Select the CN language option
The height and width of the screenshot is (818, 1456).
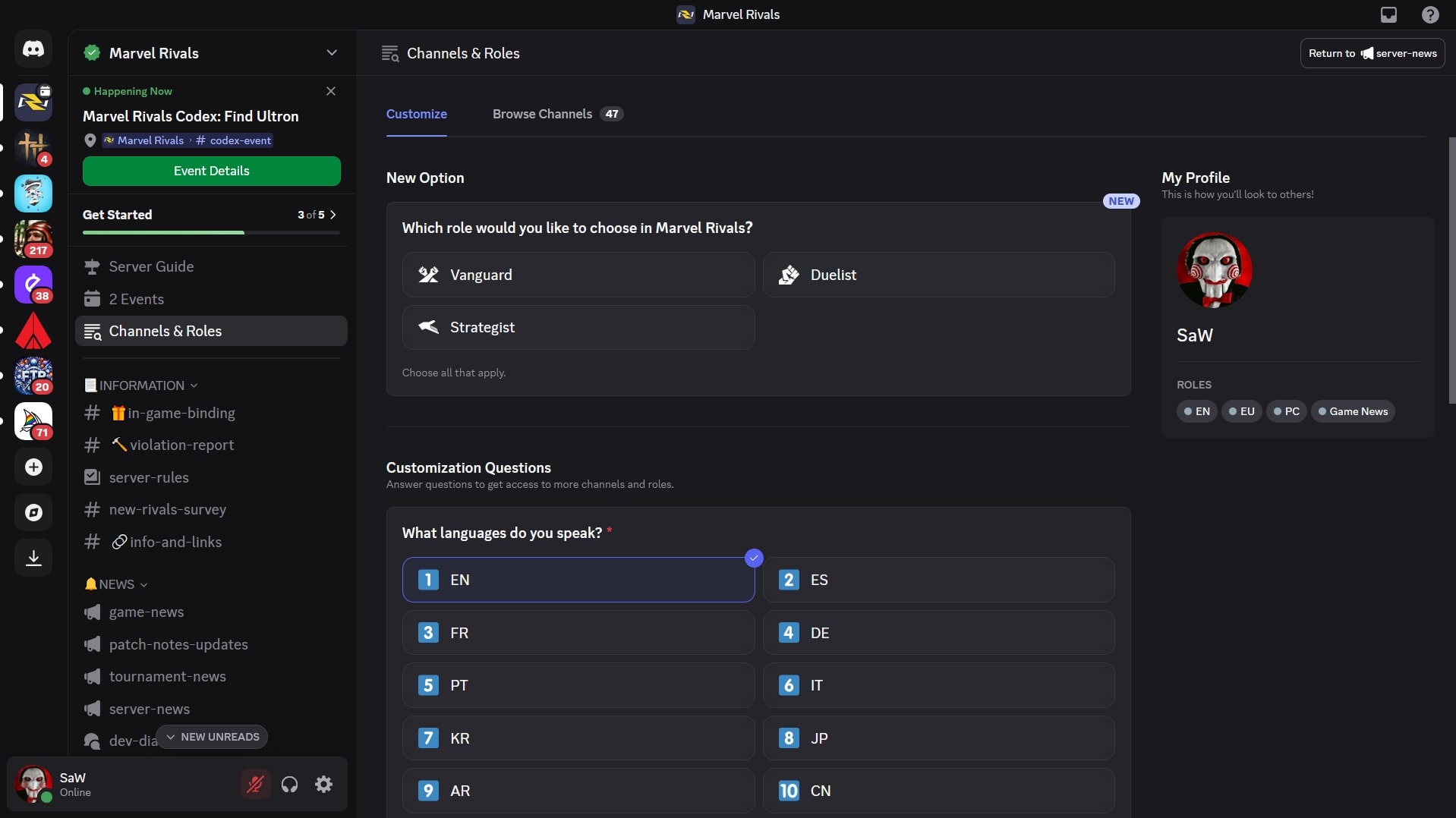point(938,791)
